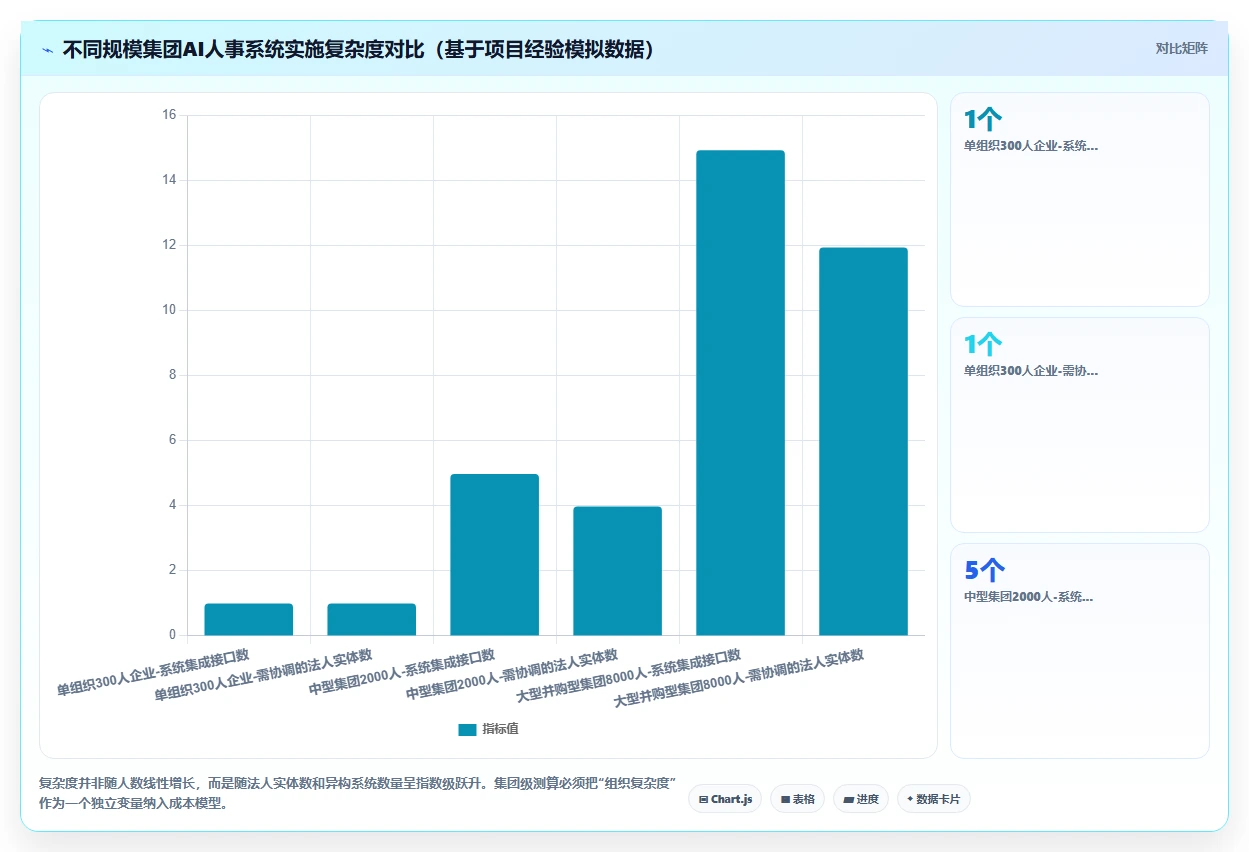Viewport: 1249px width, 852px height.
Task: Open the 1个 card for 单组织300人企业-需协…
Action: [x=1080, y=425]
